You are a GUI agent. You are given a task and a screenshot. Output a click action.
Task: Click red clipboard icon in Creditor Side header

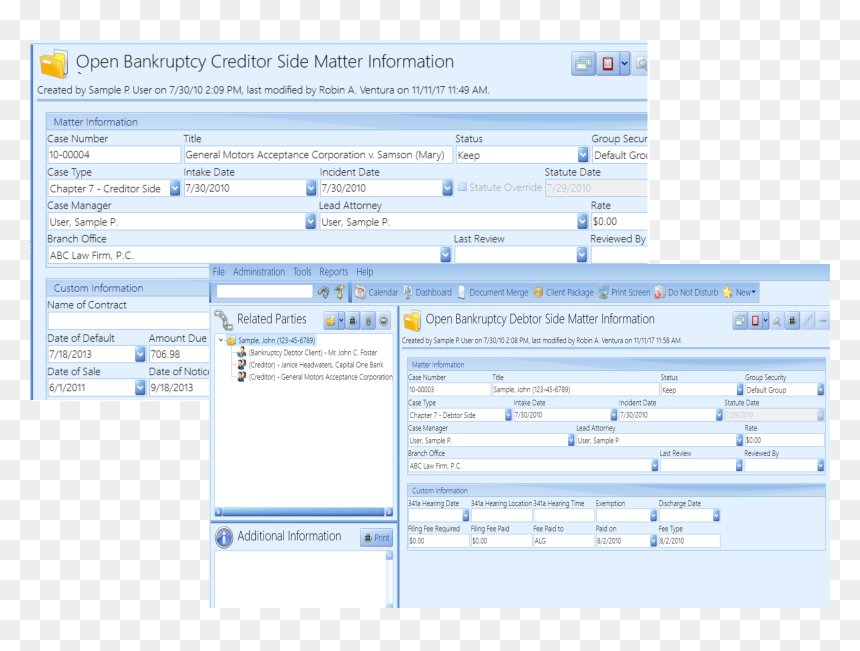pyautogui.click(x=608, y=64)
